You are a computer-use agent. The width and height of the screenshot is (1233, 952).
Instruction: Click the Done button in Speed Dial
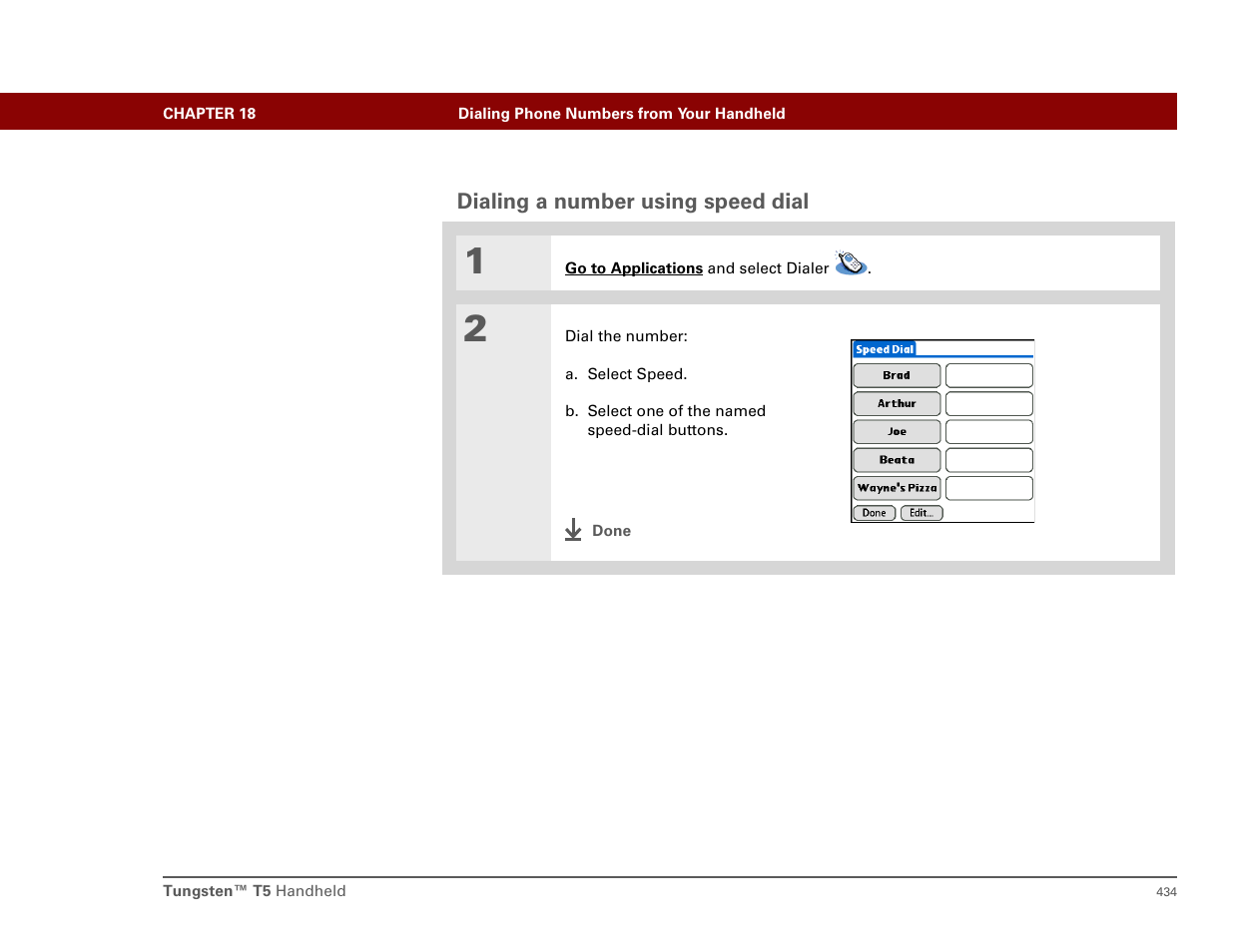(x=874, y=513)
